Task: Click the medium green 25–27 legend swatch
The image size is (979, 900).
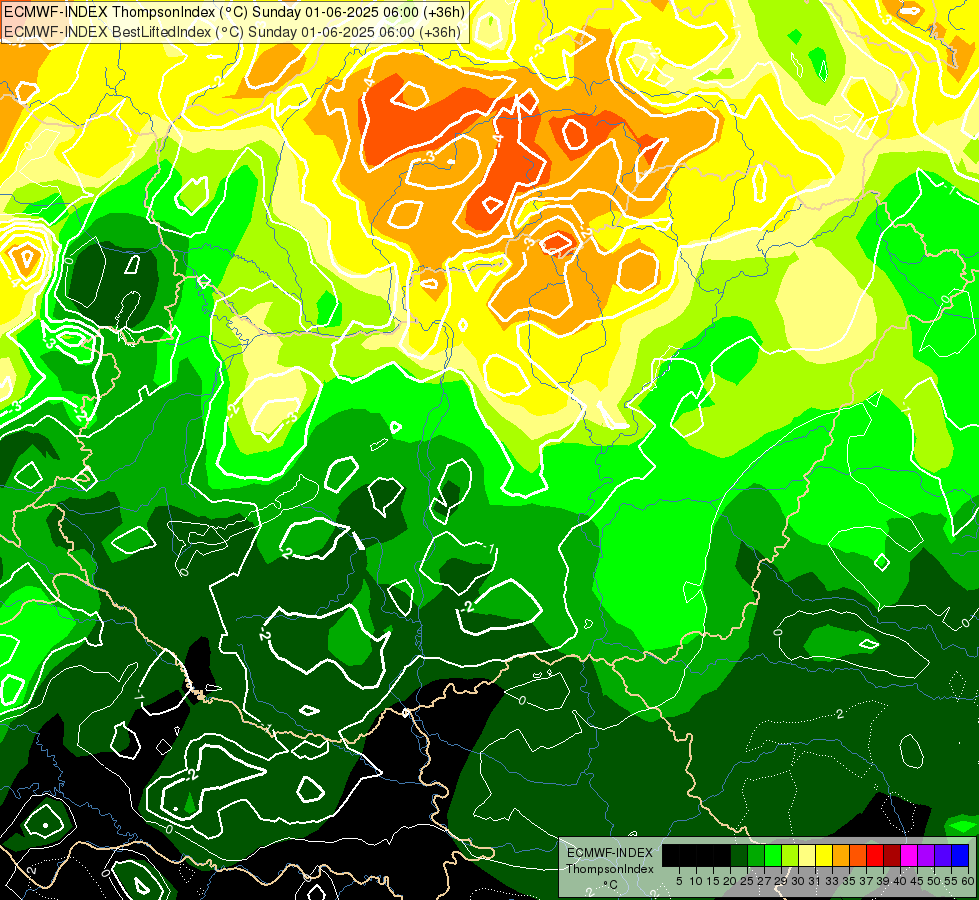Action: [756, 855]
